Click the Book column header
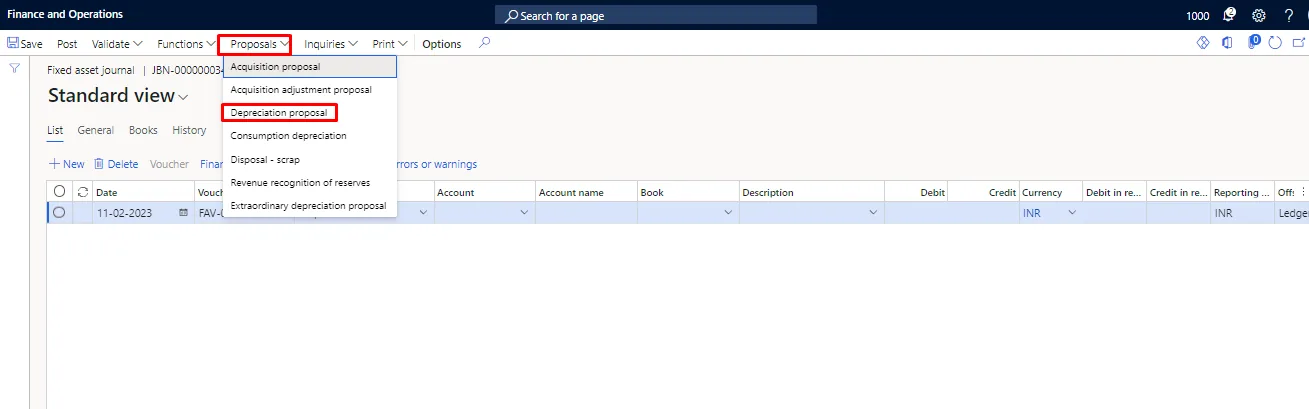1309x409 pixels. click(x=688, y=192)
